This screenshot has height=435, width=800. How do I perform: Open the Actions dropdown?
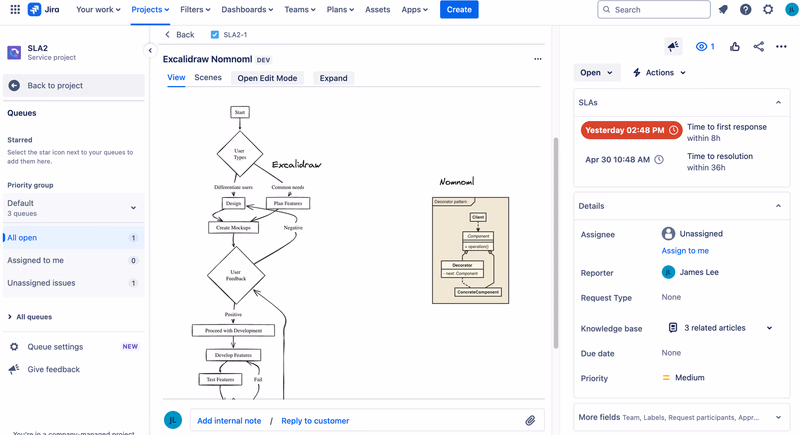click(x=659, y=72)
